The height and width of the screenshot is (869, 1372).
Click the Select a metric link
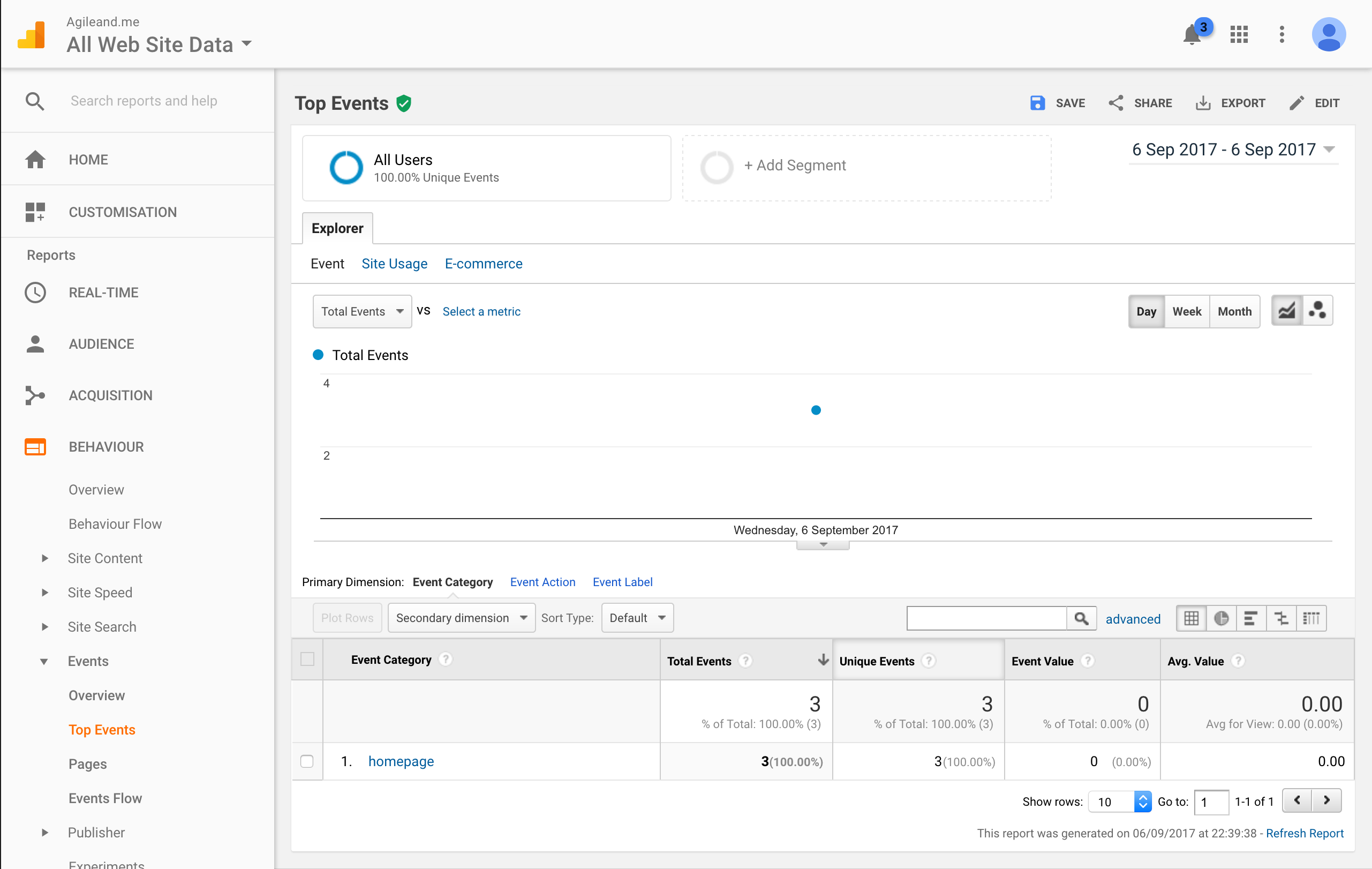pos(481,311)
